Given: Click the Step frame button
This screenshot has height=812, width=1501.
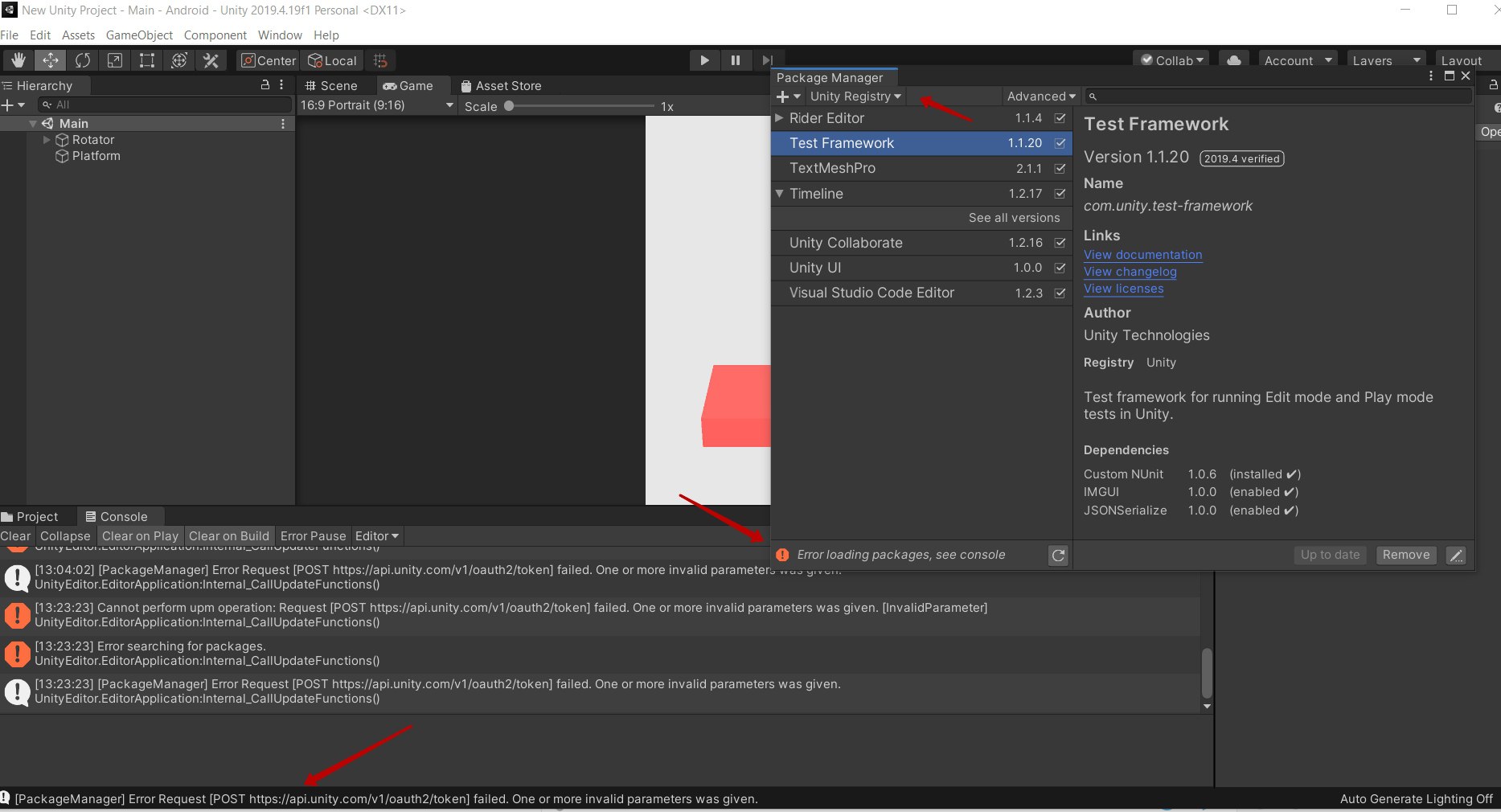Looking at the screenshot, I should [x=766, y=60].
